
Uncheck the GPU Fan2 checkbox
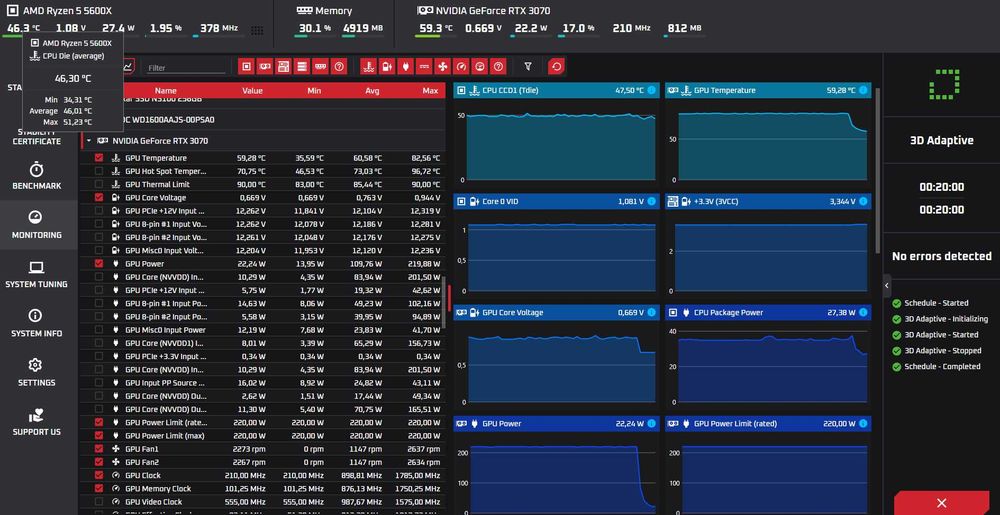click(99, 462)
